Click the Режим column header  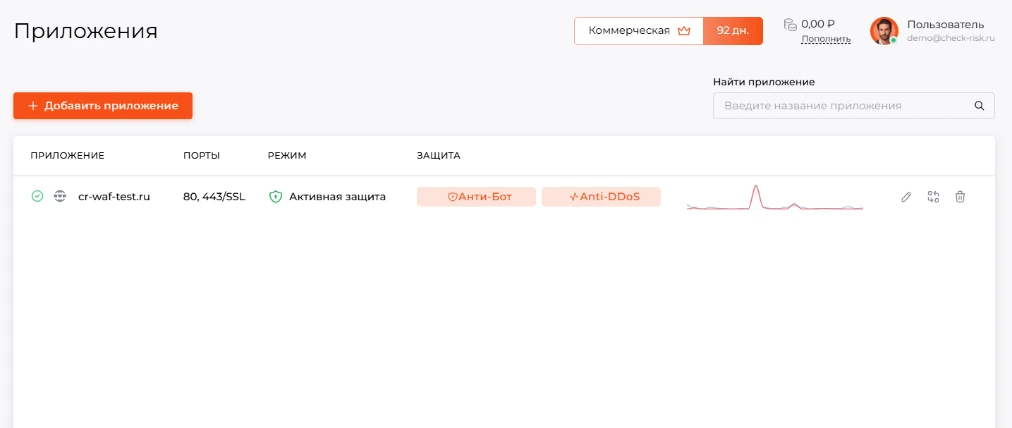(x=287, y=156)
